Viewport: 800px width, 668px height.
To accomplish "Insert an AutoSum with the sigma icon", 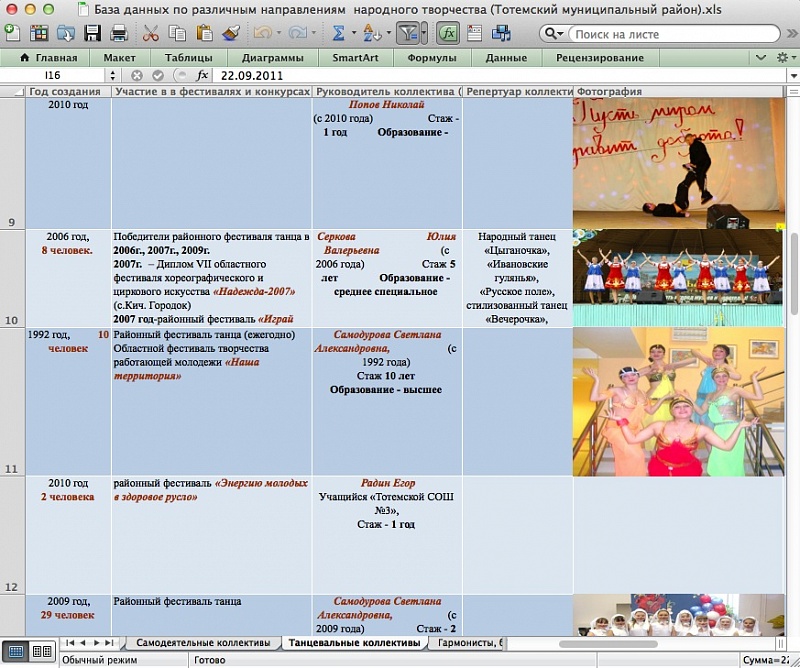I will pyautogui.click(x=338, y=33).
